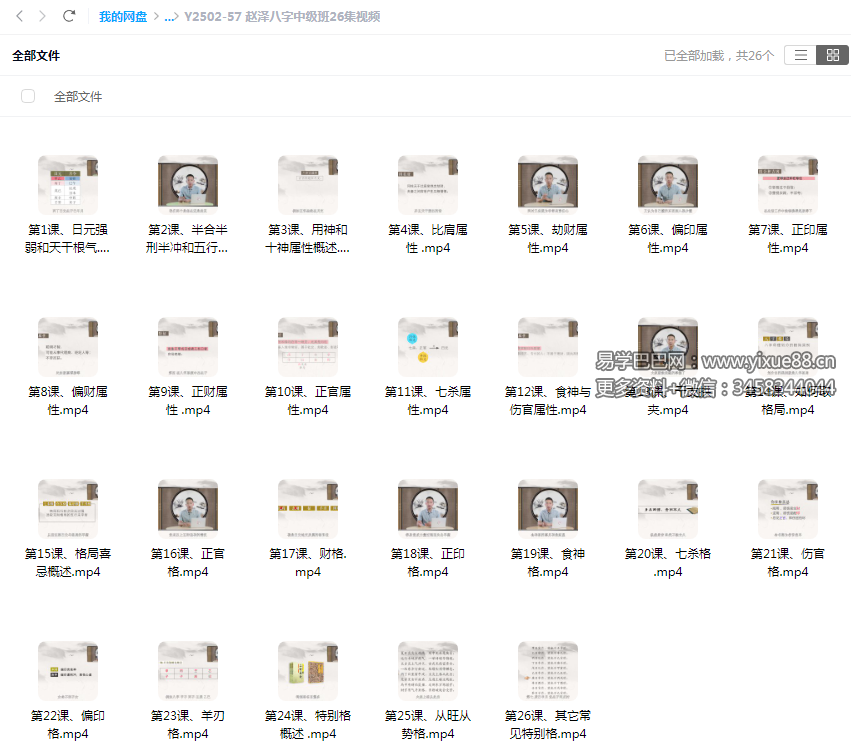Open video 第4课 比肩属性
851x748 pixels.
[428, 186]
